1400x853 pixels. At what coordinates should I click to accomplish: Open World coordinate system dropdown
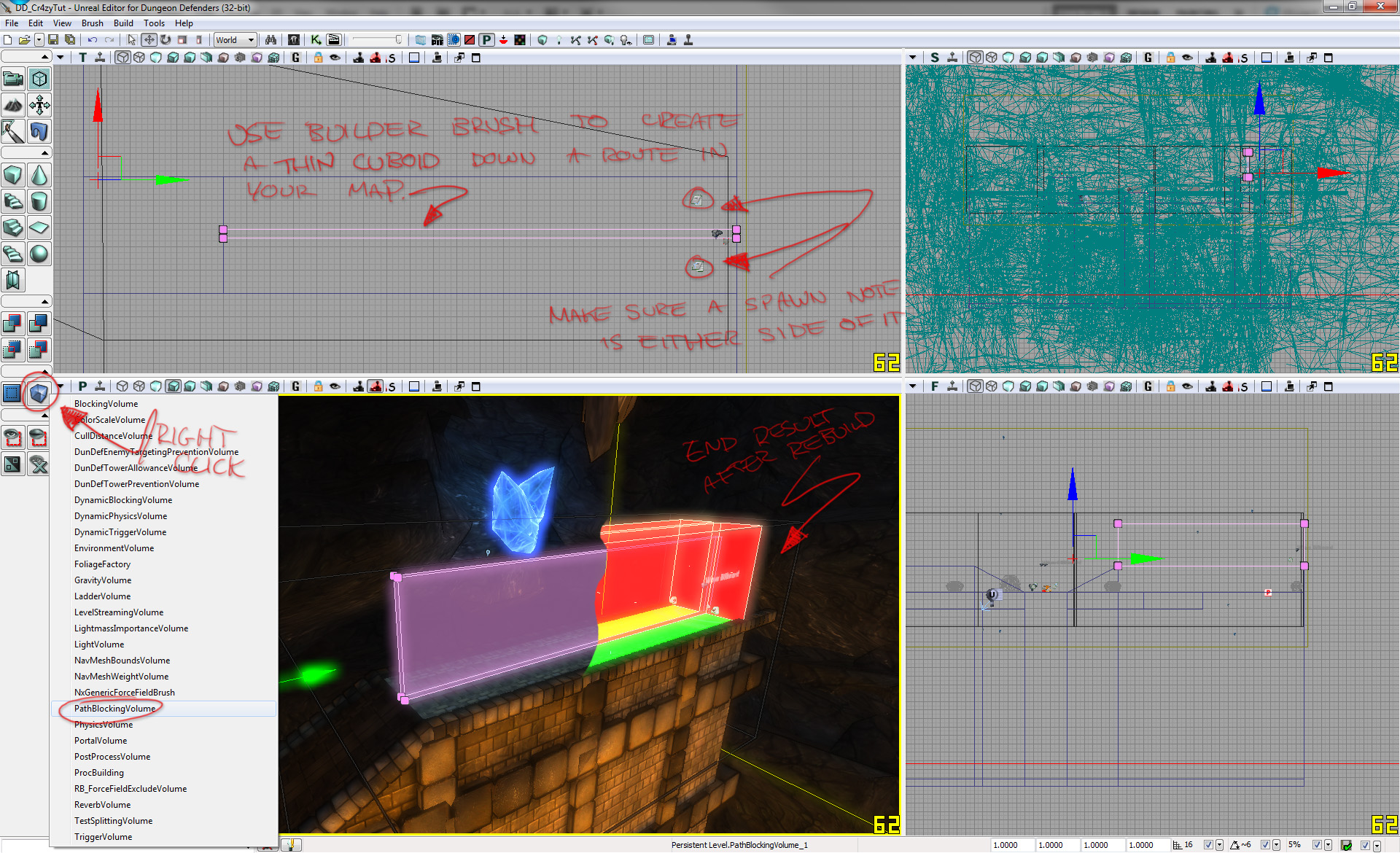pos(235,40)
